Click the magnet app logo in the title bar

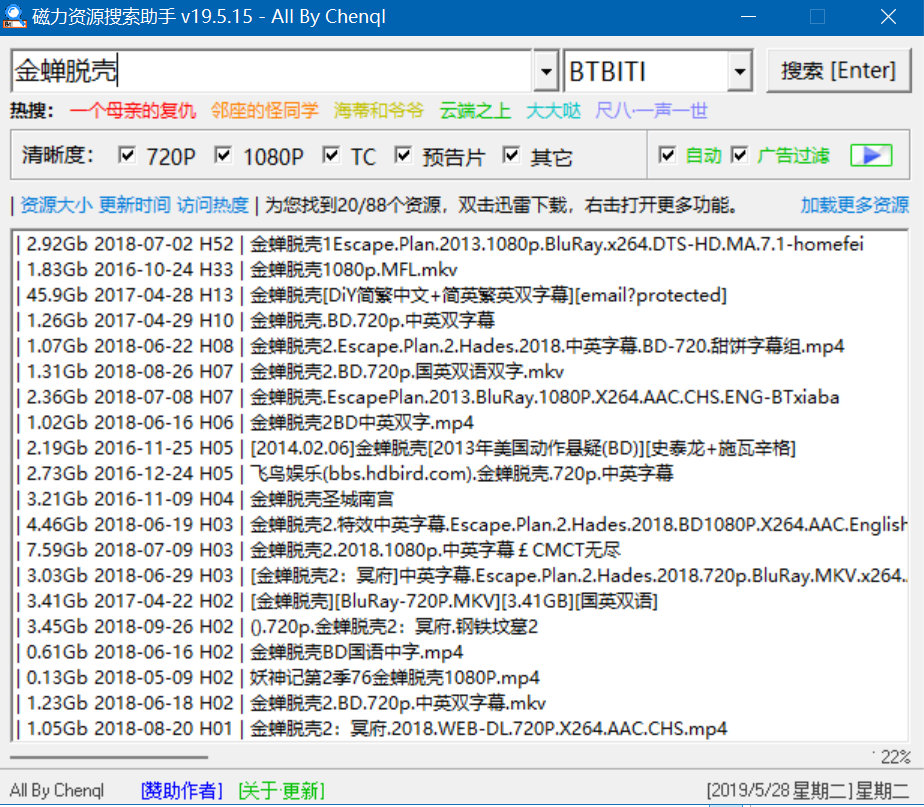click(14, 16)
